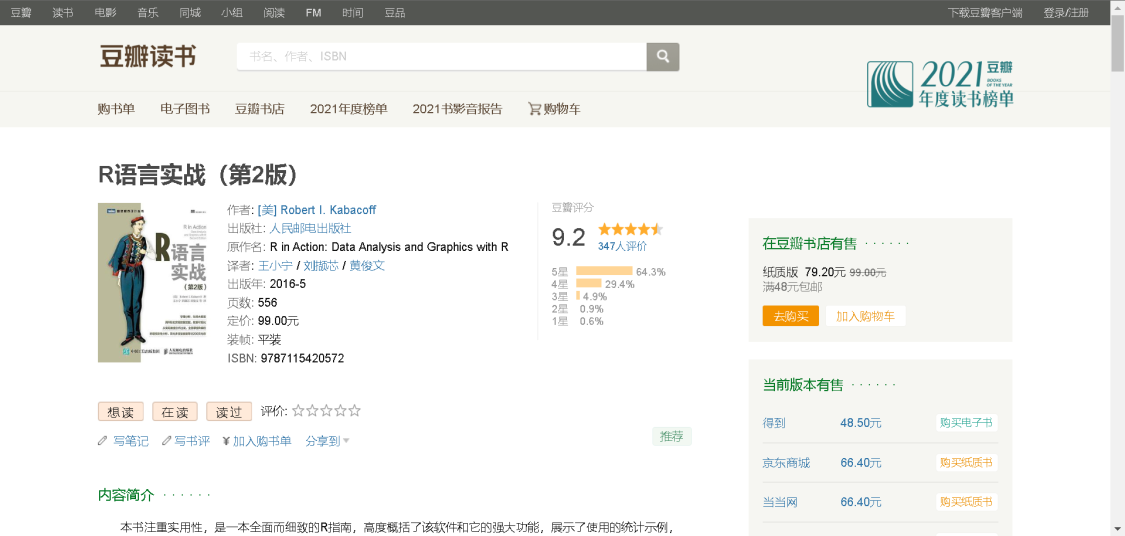This screenshot has height=536, width=1125.
Task: Click 下载豆瓣客户端 link
Action: tap(985, 13)
